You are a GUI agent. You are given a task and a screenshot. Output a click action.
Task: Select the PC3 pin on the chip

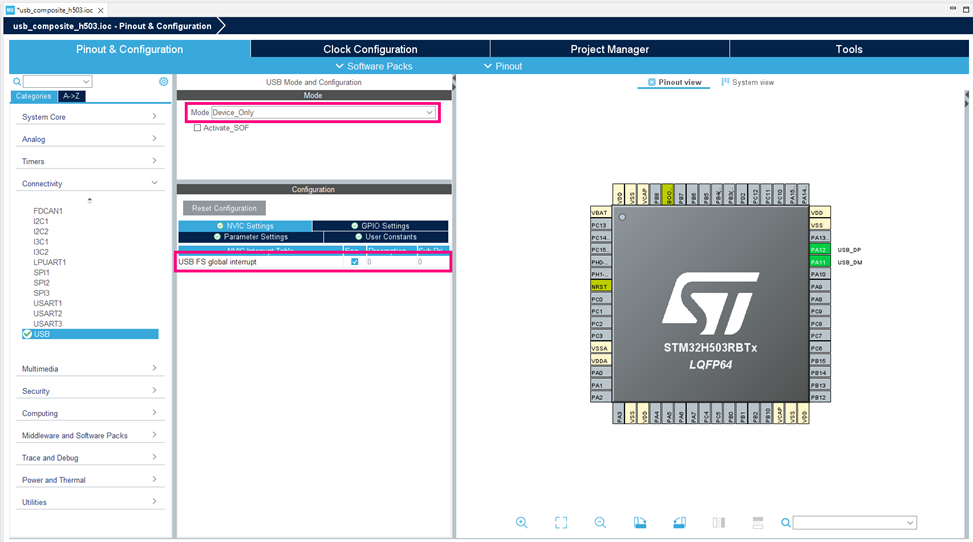(x=601, y=335)
